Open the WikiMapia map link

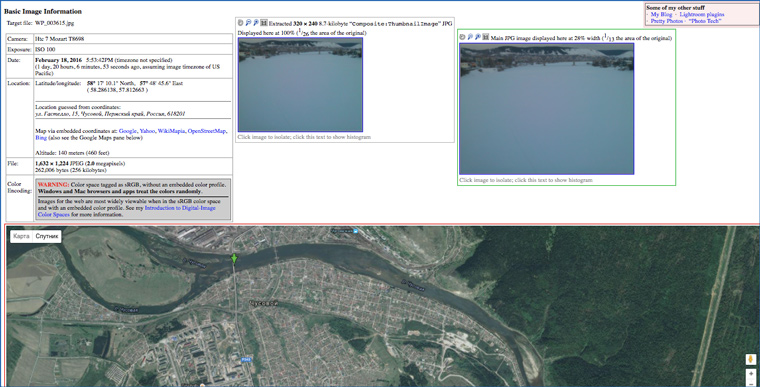[171, 131]
